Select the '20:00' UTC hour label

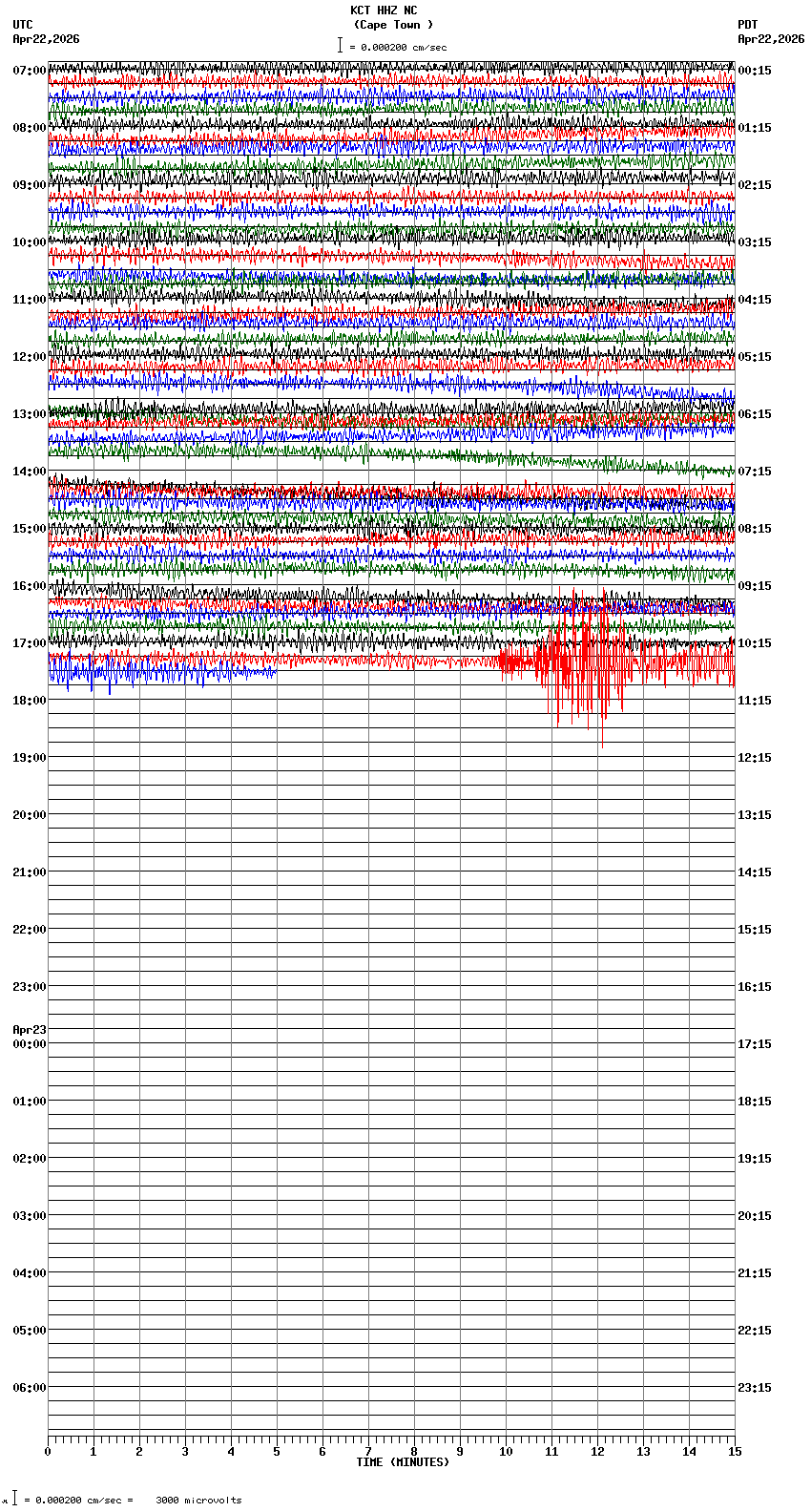coord(30,815)
